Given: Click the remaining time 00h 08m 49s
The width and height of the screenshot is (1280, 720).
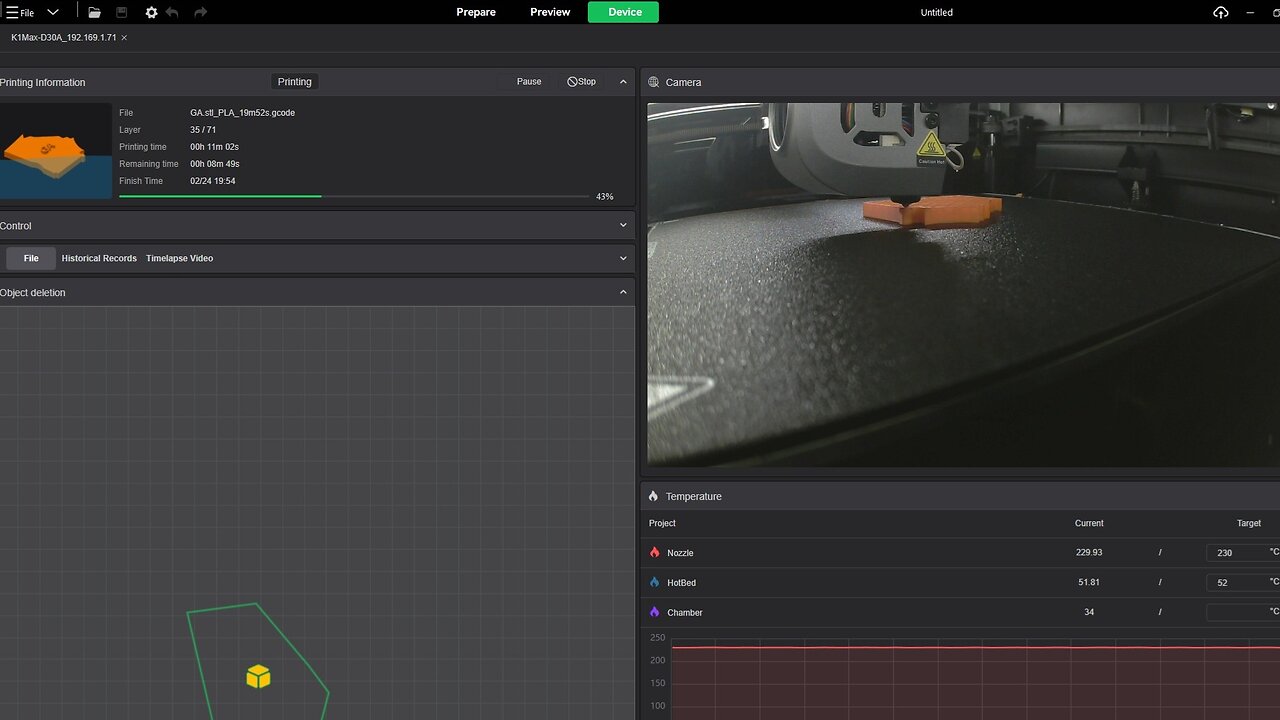Looking at the screenshot, I should 214,164.
